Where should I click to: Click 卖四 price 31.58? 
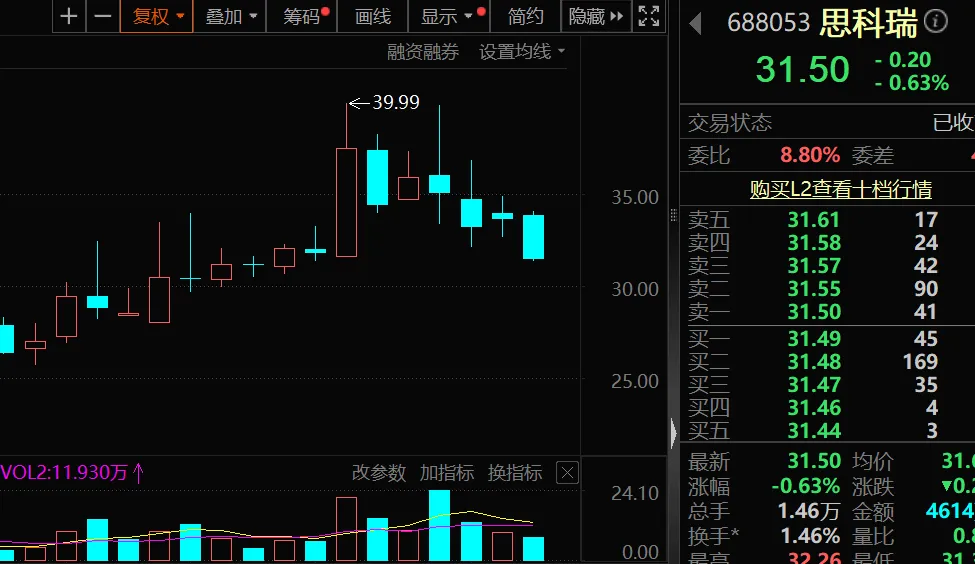(x=814, y=243)
